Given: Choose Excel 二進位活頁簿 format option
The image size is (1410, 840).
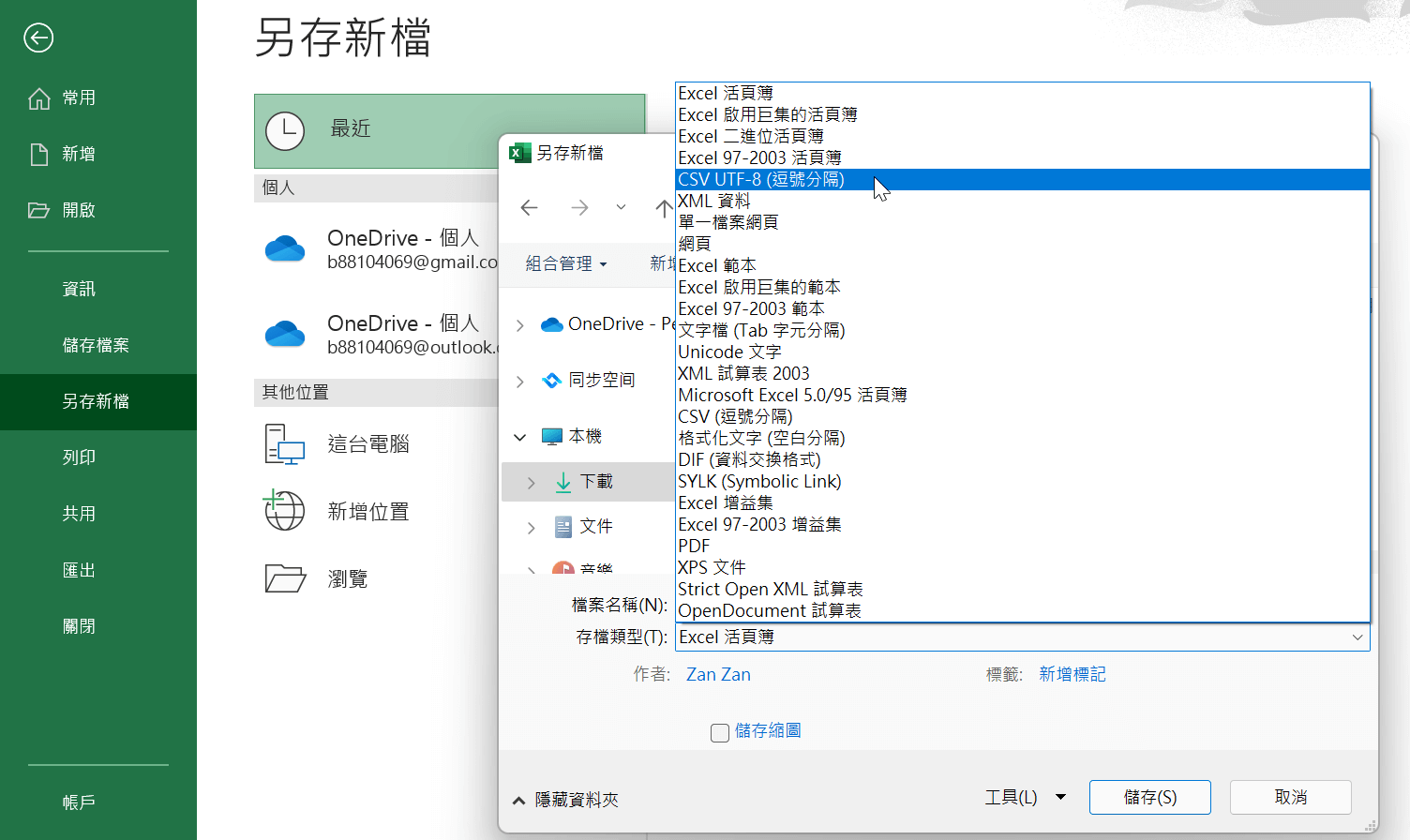Looking at the screenshot, I should click(x=1023, y=136).
